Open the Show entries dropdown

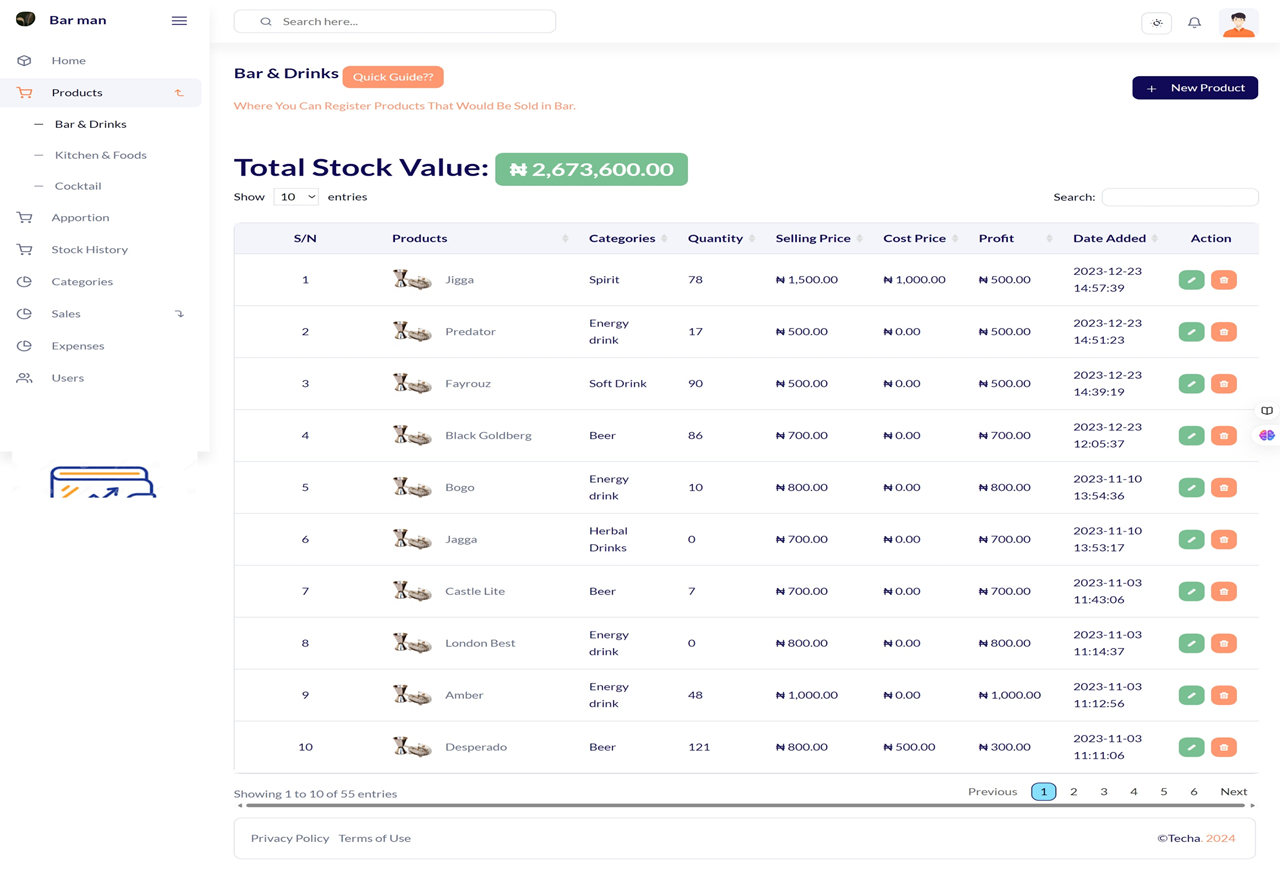296,196
